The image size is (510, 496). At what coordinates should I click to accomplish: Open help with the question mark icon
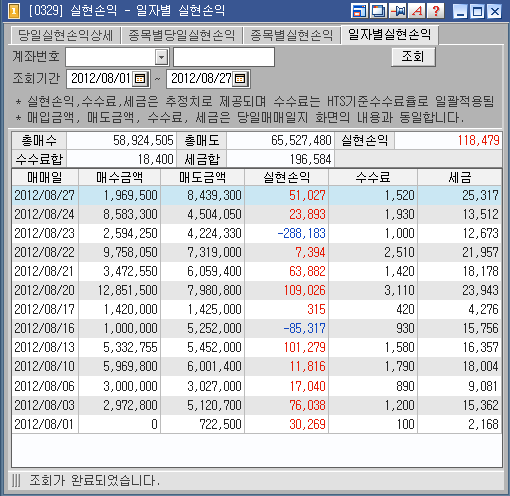pyautogui.click(x=436, y=11)
